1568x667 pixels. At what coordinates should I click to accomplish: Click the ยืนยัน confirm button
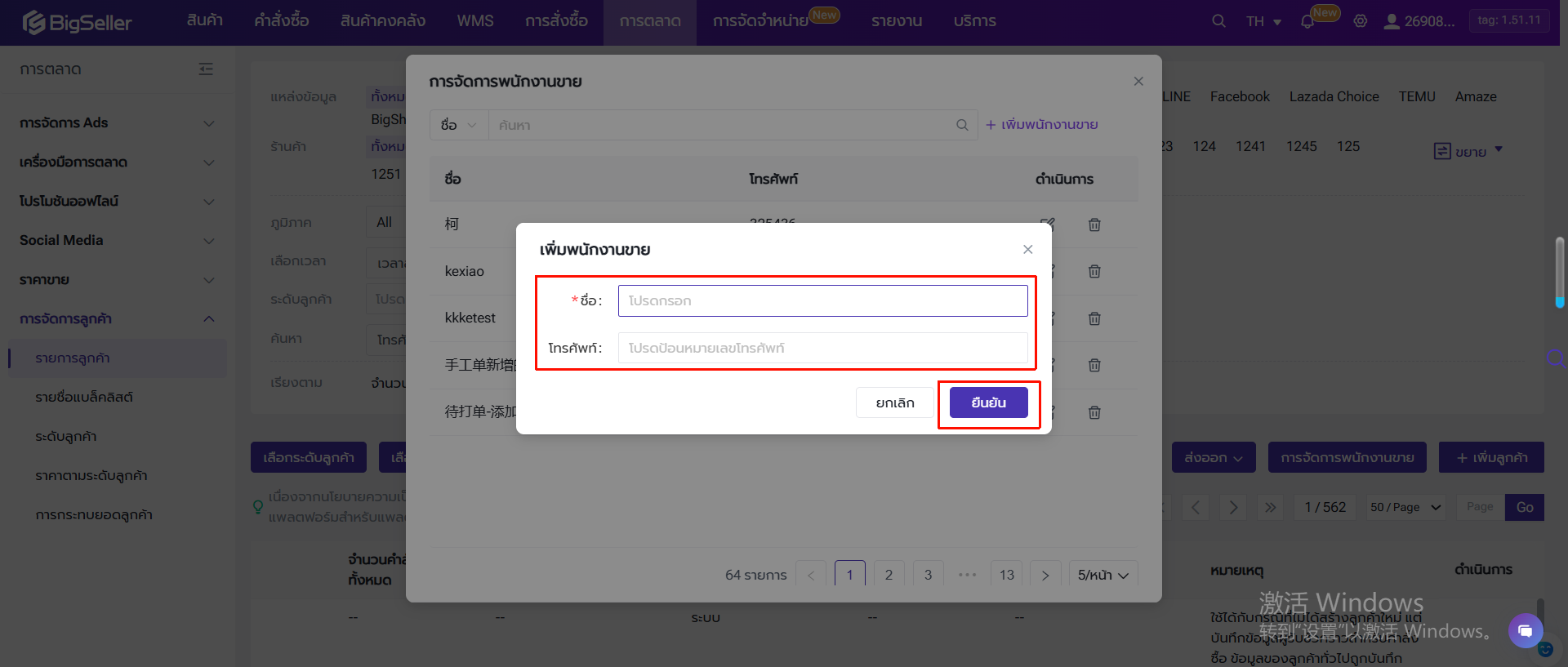click(x=988, y=402)
